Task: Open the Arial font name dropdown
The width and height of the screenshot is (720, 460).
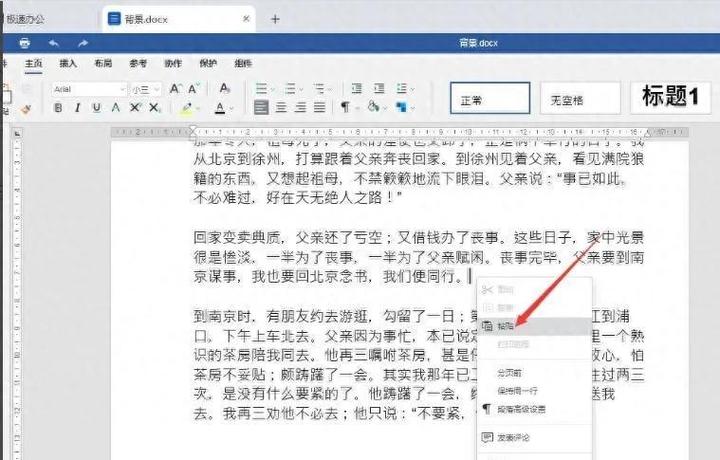Action: [x=121, y=89]
